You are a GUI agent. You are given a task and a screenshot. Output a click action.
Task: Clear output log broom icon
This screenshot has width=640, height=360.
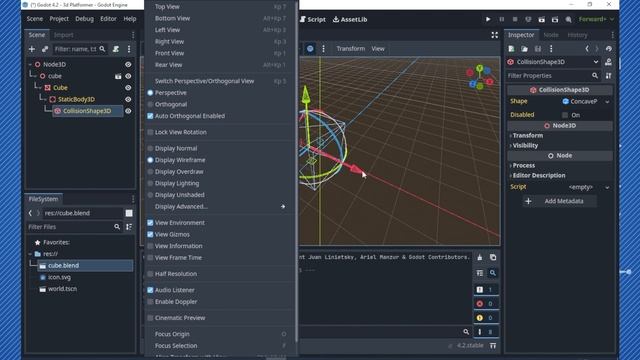(480, 258)
